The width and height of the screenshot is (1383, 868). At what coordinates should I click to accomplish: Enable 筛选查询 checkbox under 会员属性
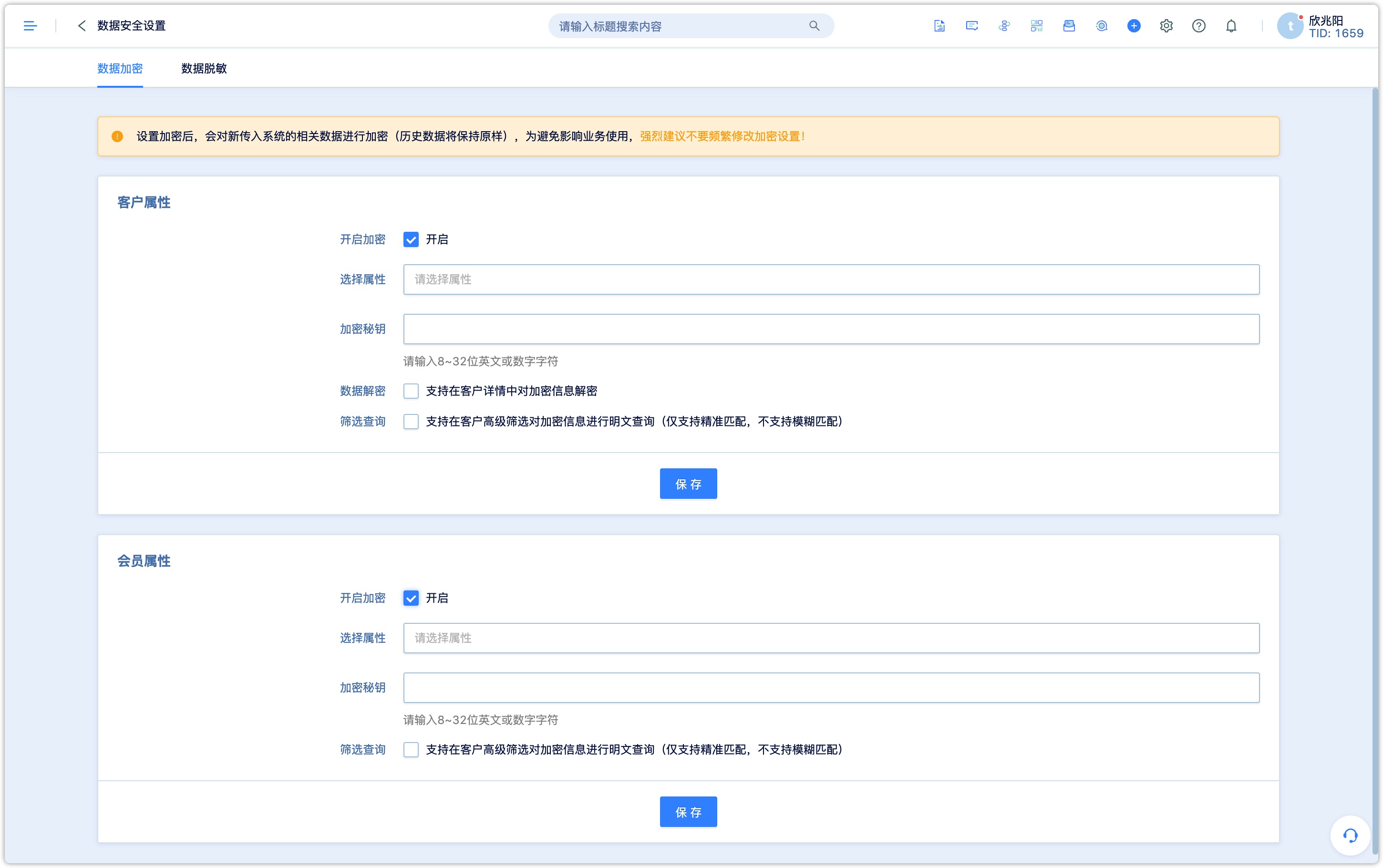tap(411, 749)
